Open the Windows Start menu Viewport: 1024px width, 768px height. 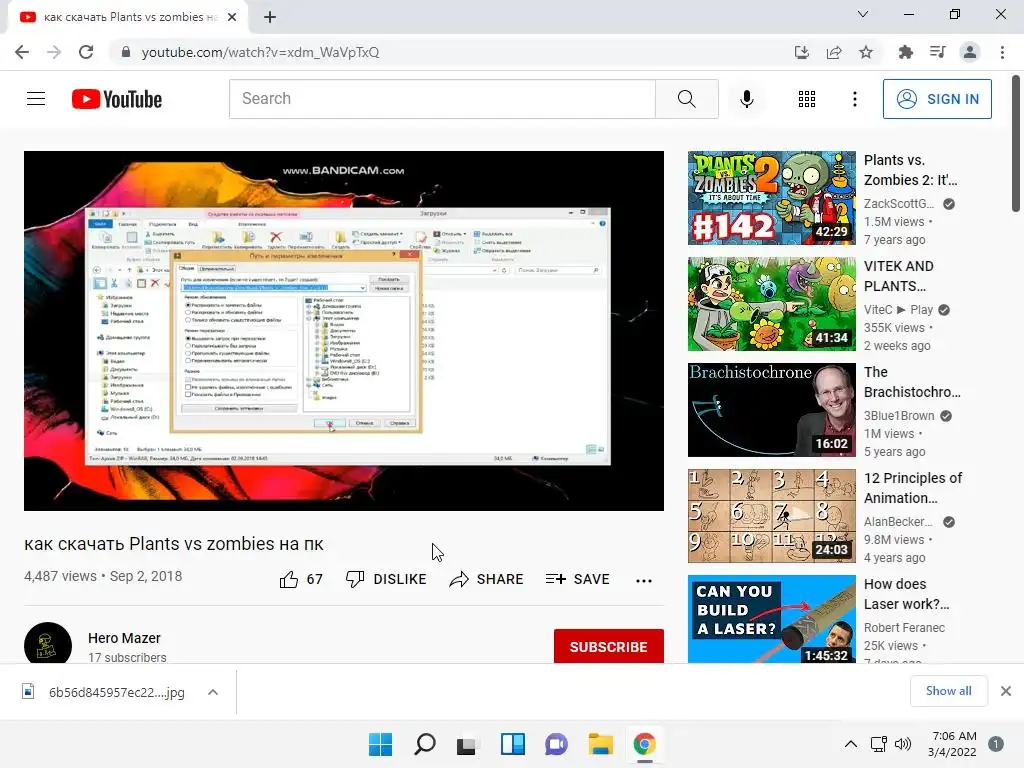(380, 744)
